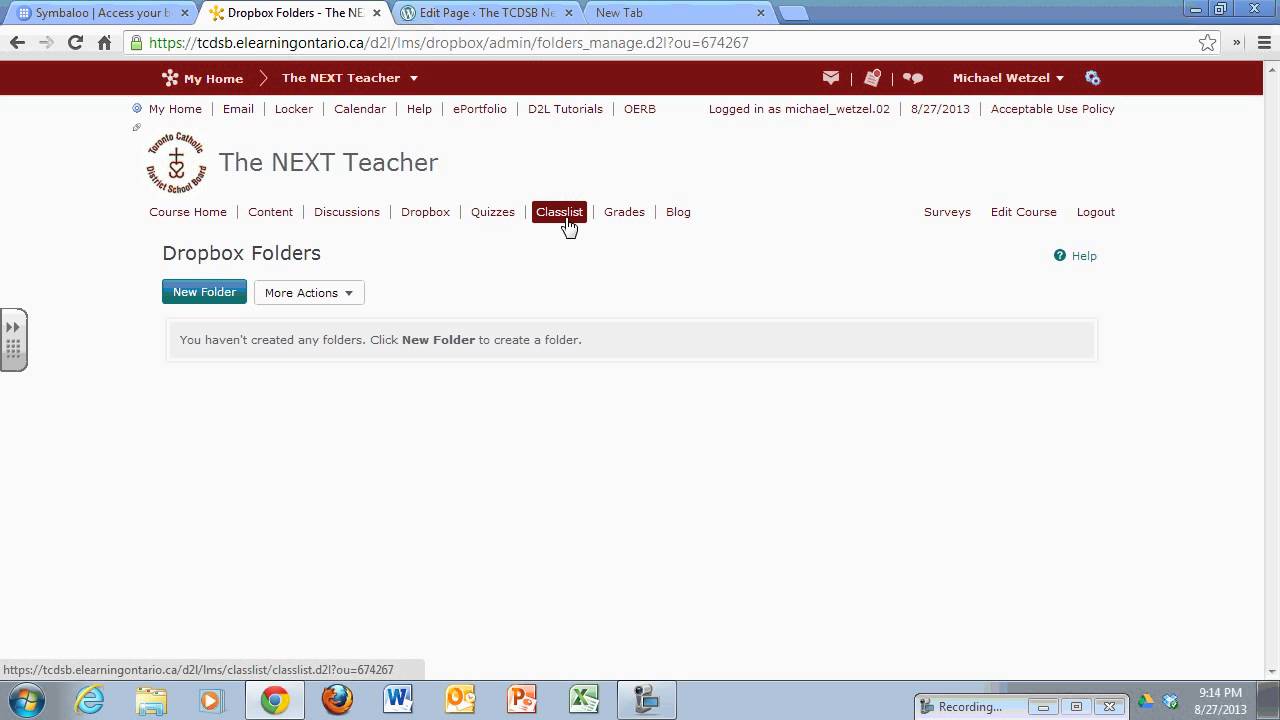Open My Home in the red navbar

(202, 78)
